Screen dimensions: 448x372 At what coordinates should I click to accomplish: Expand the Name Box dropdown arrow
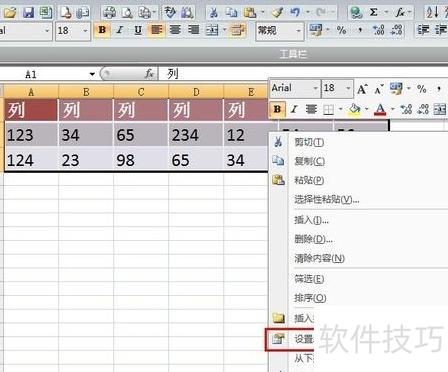point(92,74)
